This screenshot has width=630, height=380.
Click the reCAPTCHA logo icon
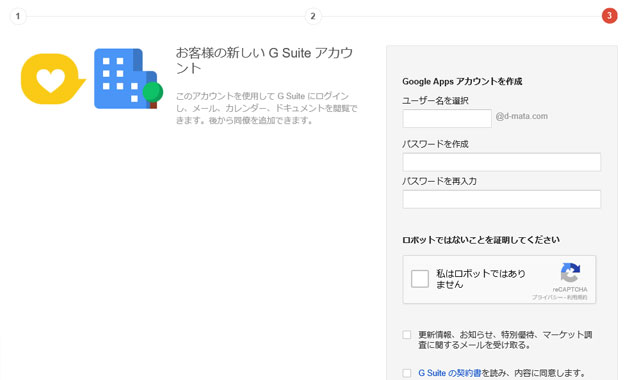571,273
